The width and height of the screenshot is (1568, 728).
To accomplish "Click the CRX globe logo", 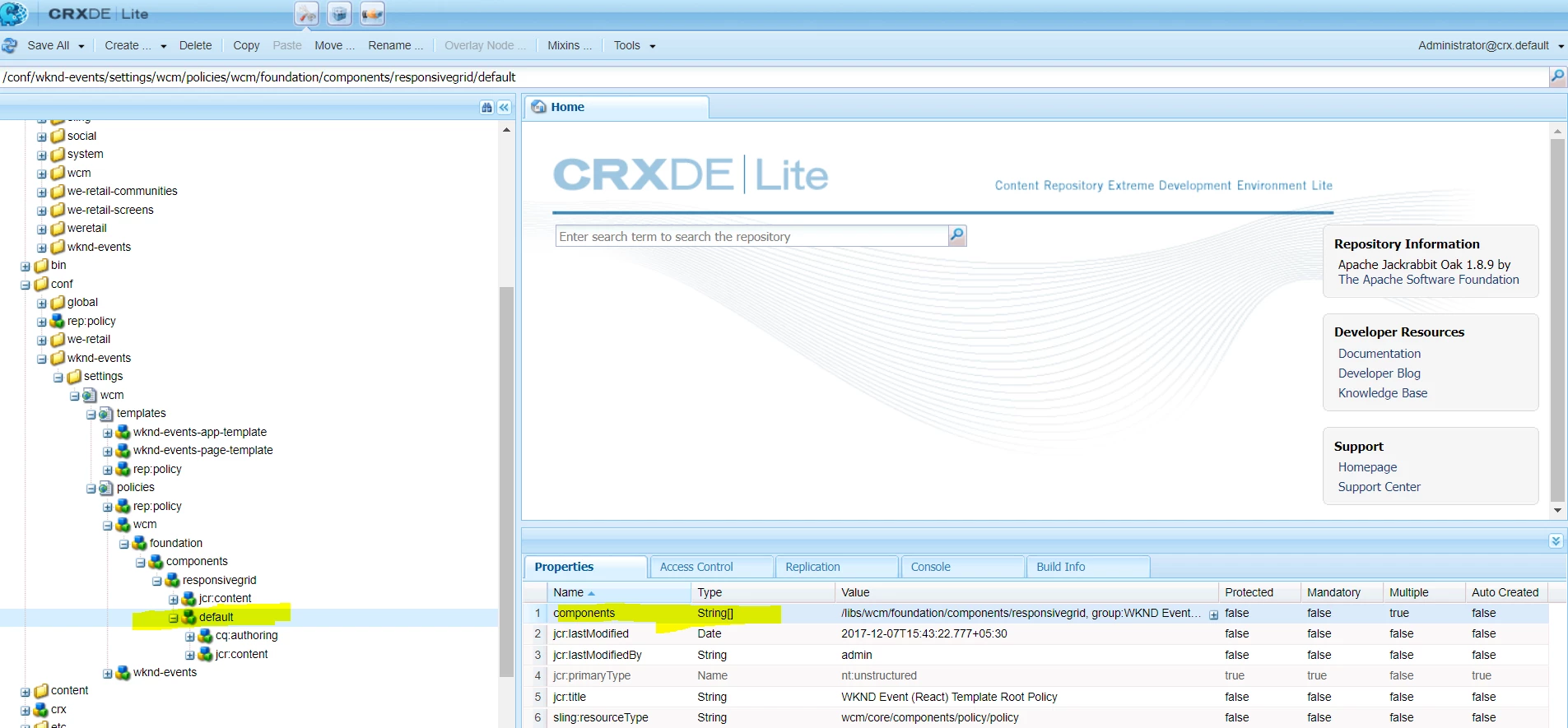I will point(14,13).
